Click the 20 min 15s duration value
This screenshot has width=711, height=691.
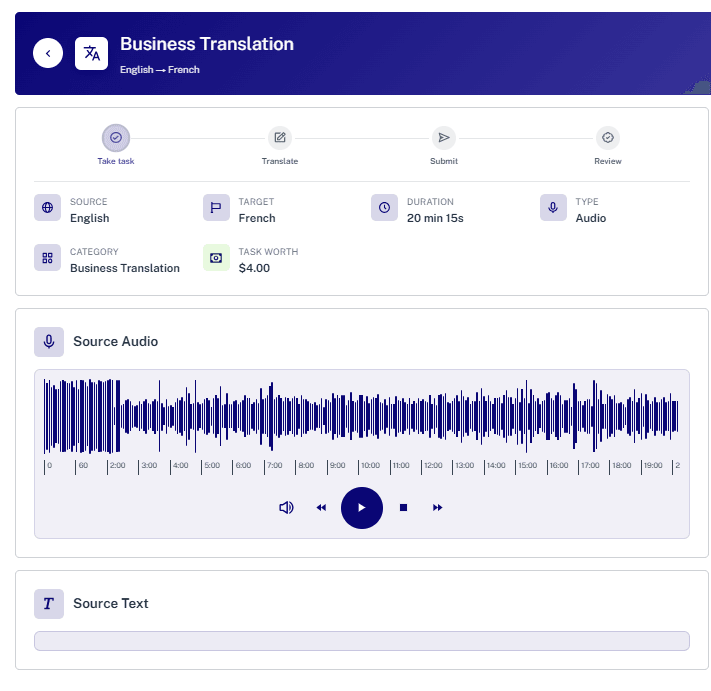click(435, 218)
